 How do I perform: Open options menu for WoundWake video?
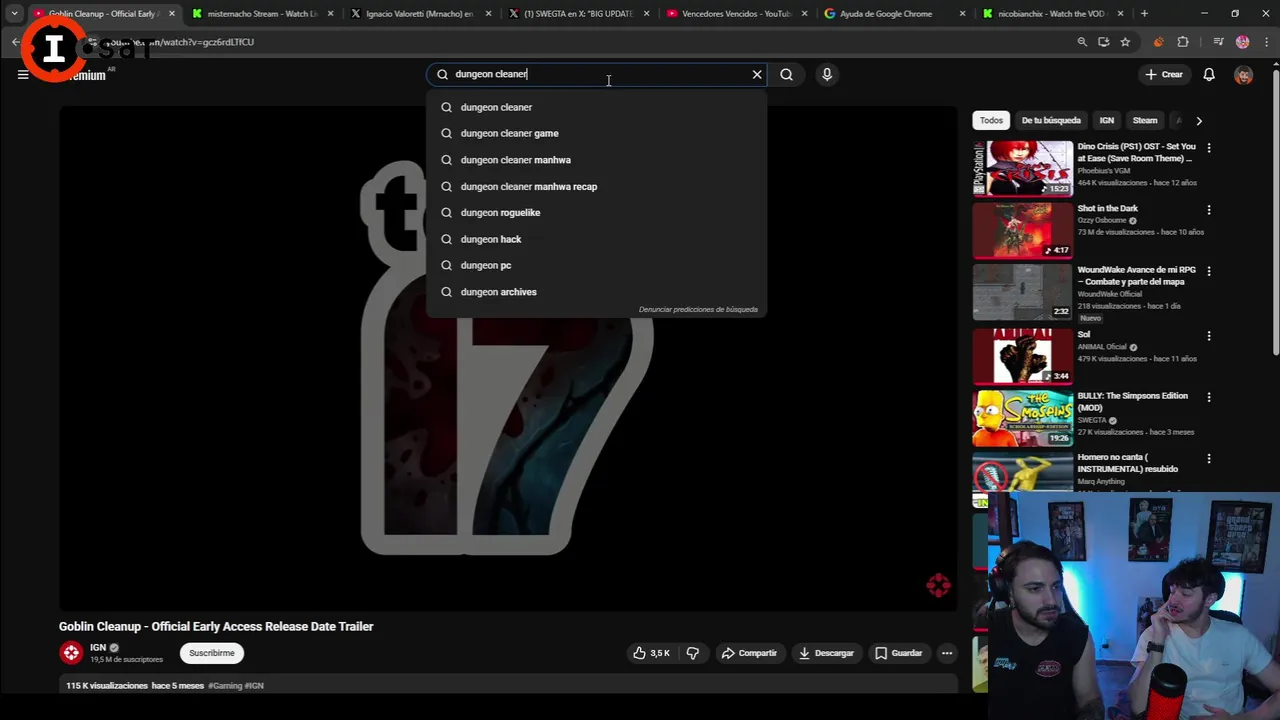(1209, 272)
